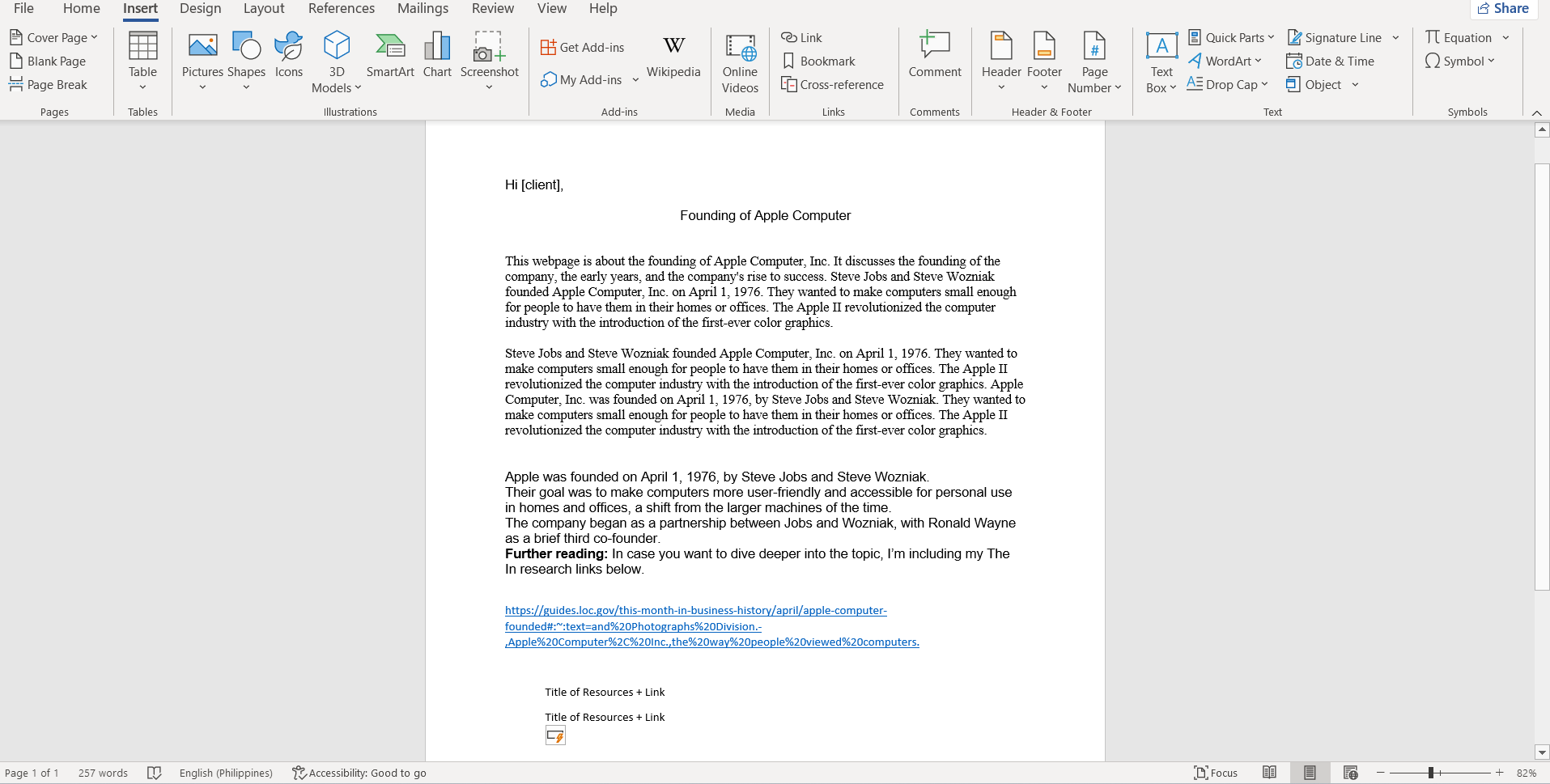1550x784 pixels.
Task: Add a Bookmark
Action: click(x=818, y=61)
